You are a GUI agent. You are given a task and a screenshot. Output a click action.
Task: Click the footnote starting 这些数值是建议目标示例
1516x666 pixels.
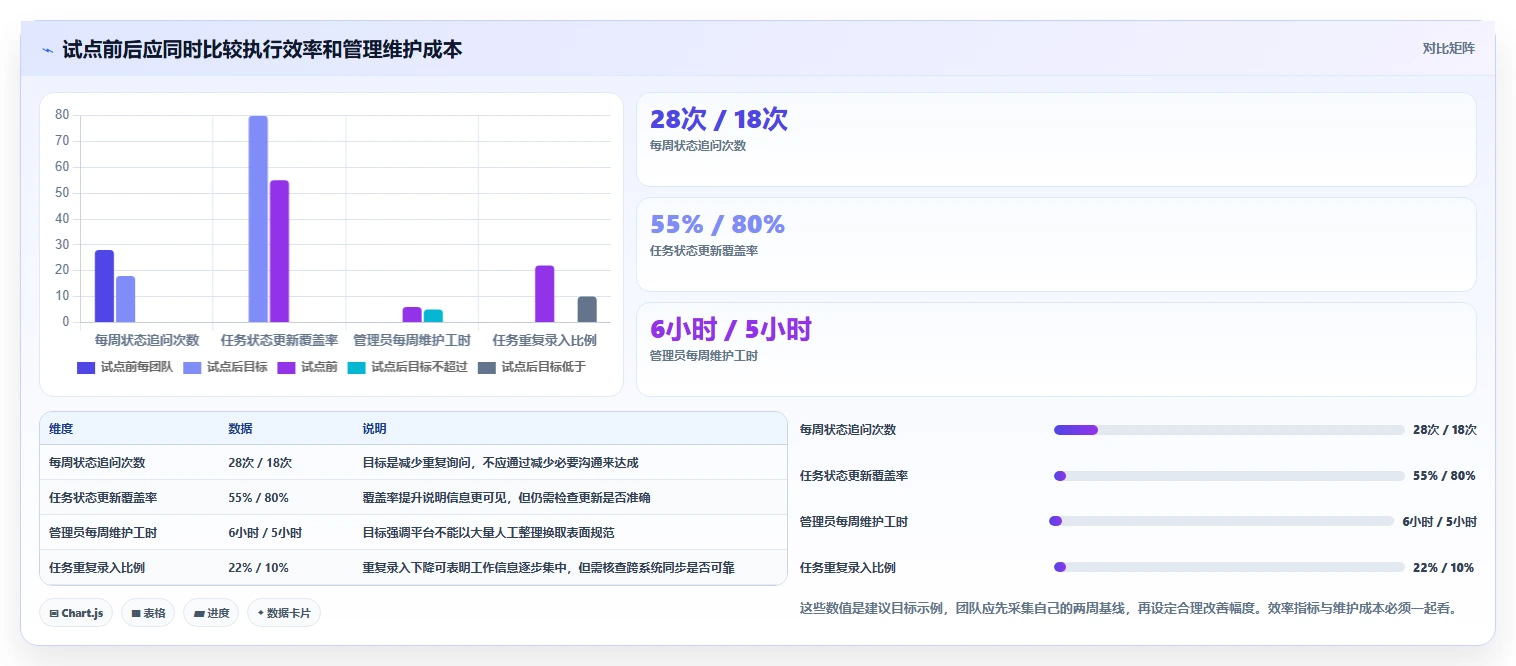point(1128,608)
